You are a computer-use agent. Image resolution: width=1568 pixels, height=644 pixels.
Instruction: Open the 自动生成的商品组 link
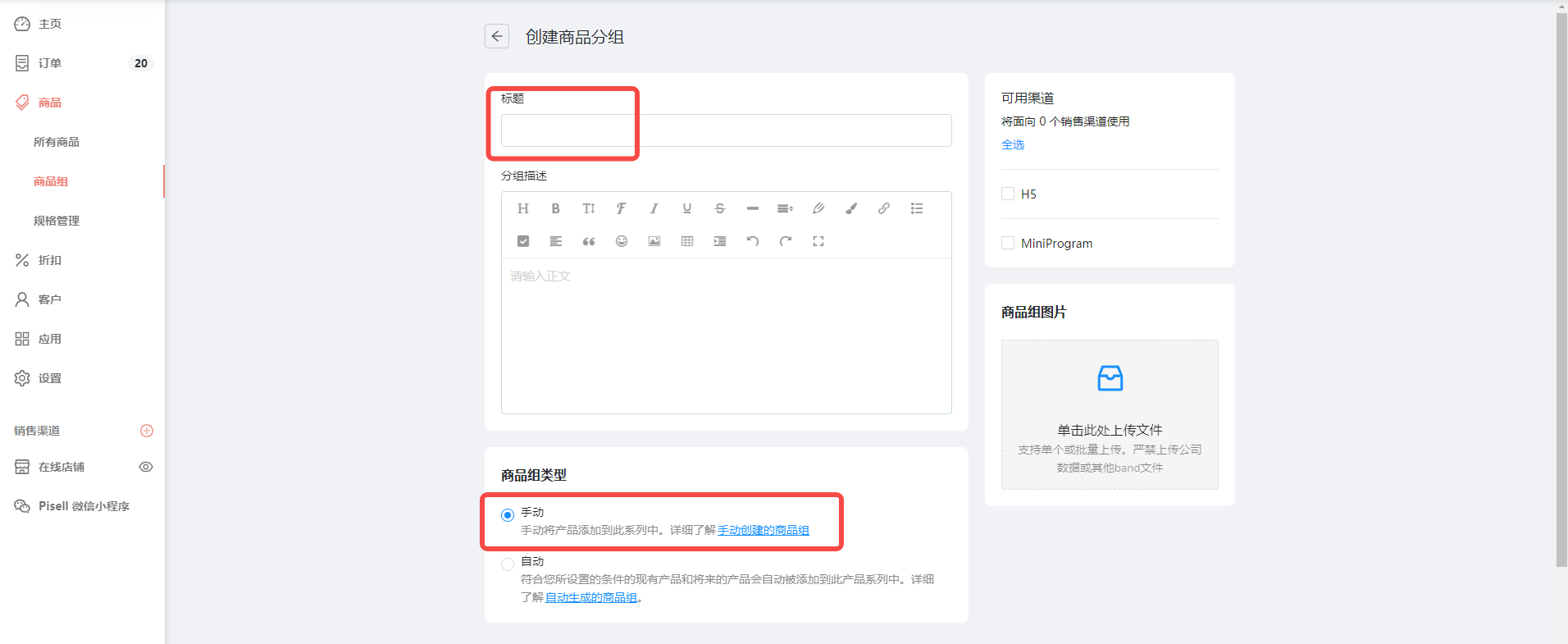click(x=591, y=597)
